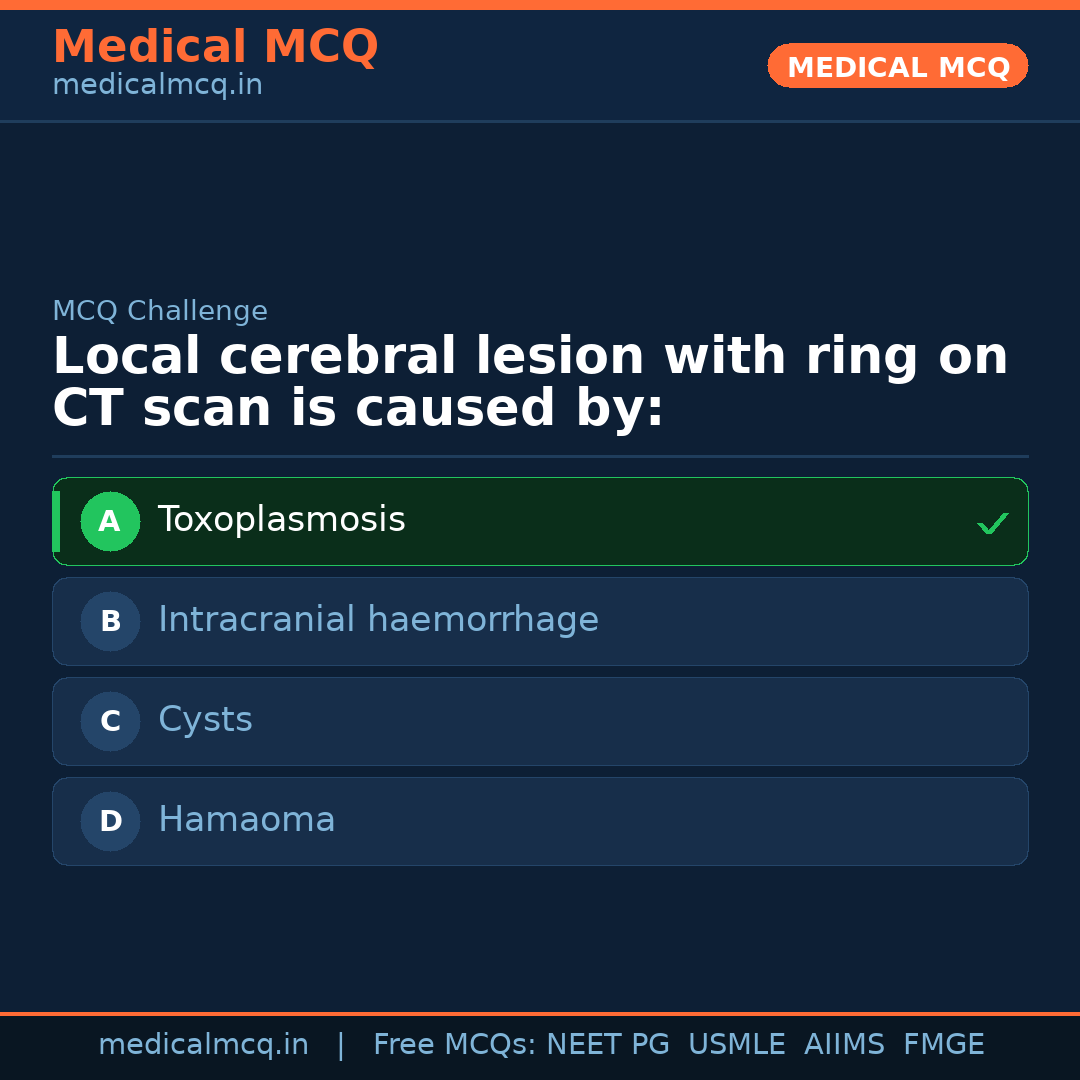
Task: Click the letter C circle icon
Action: tap(110, 721)
